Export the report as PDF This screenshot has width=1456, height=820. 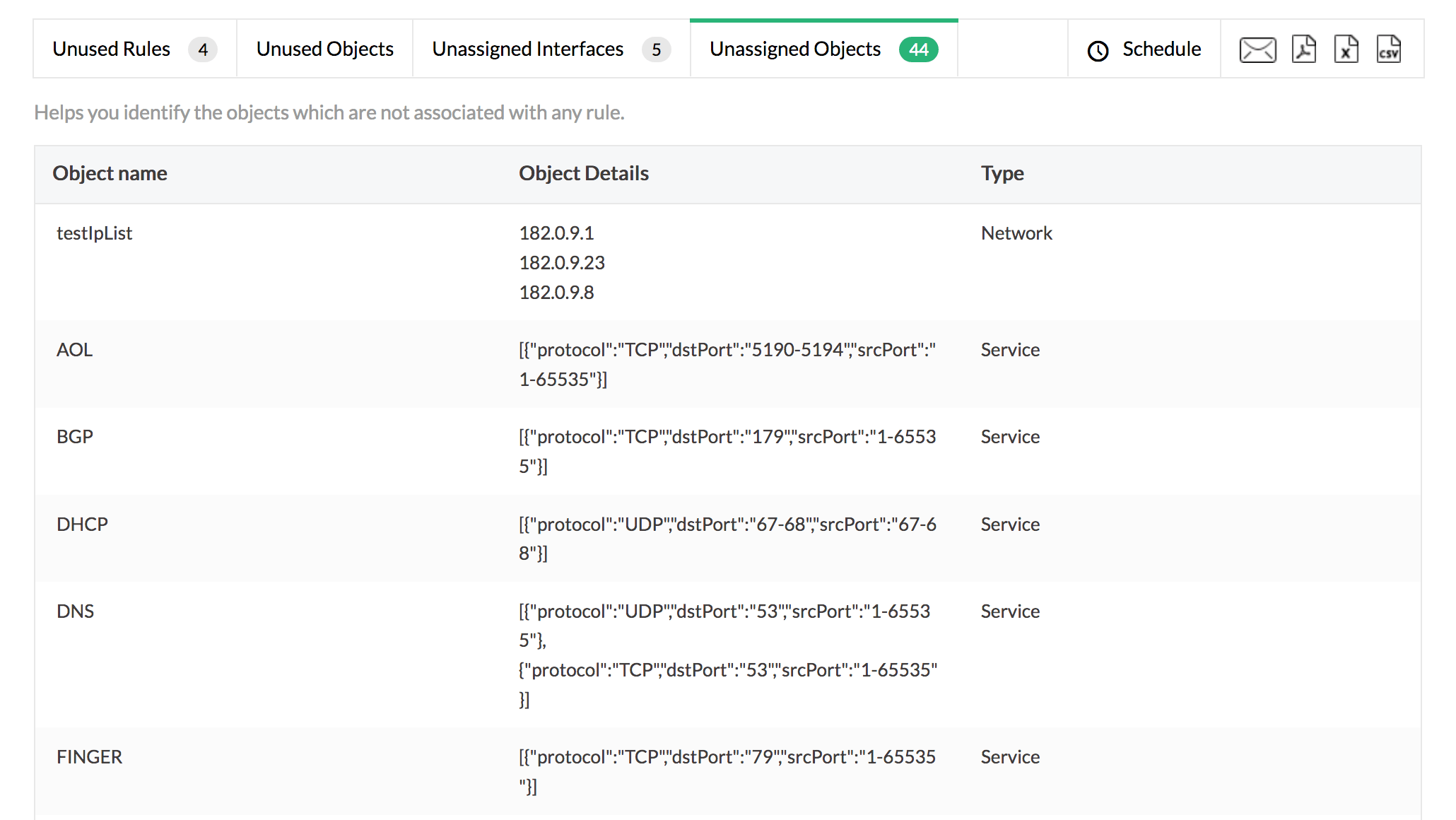click(x=1303, y=49)
